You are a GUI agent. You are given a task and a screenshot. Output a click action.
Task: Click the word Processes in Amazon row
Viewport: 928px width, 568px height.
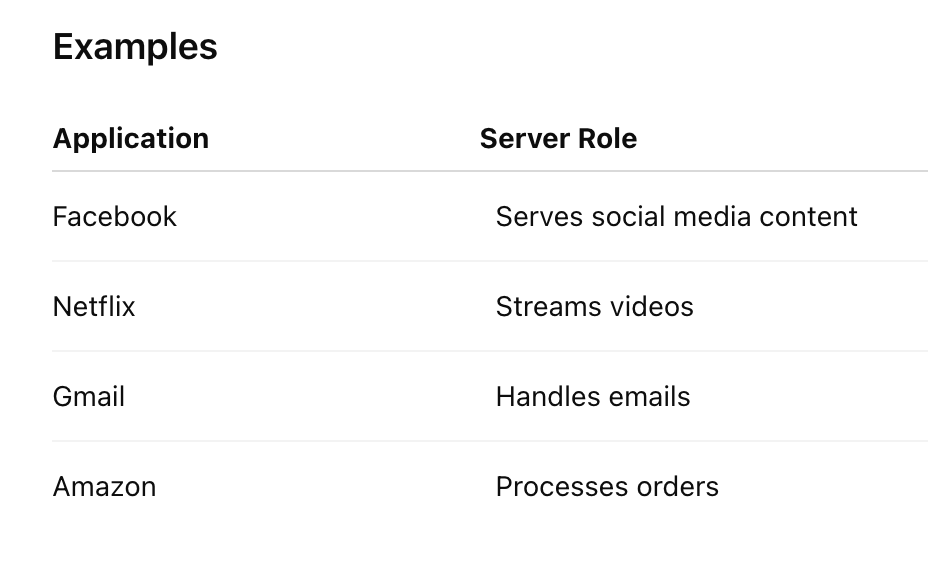[x=562, y=487]
